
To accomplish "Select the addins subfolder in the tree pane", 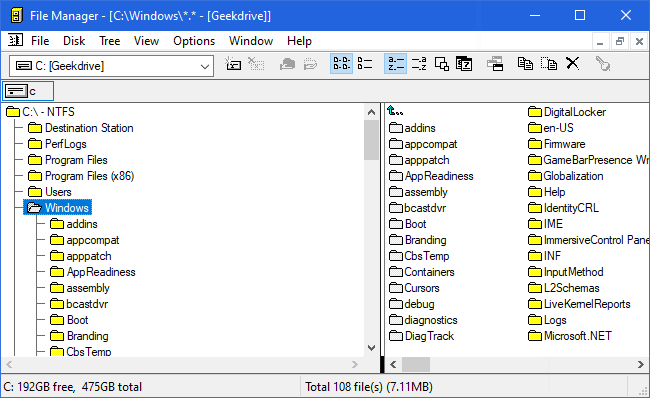I will (x=74, y=224).
